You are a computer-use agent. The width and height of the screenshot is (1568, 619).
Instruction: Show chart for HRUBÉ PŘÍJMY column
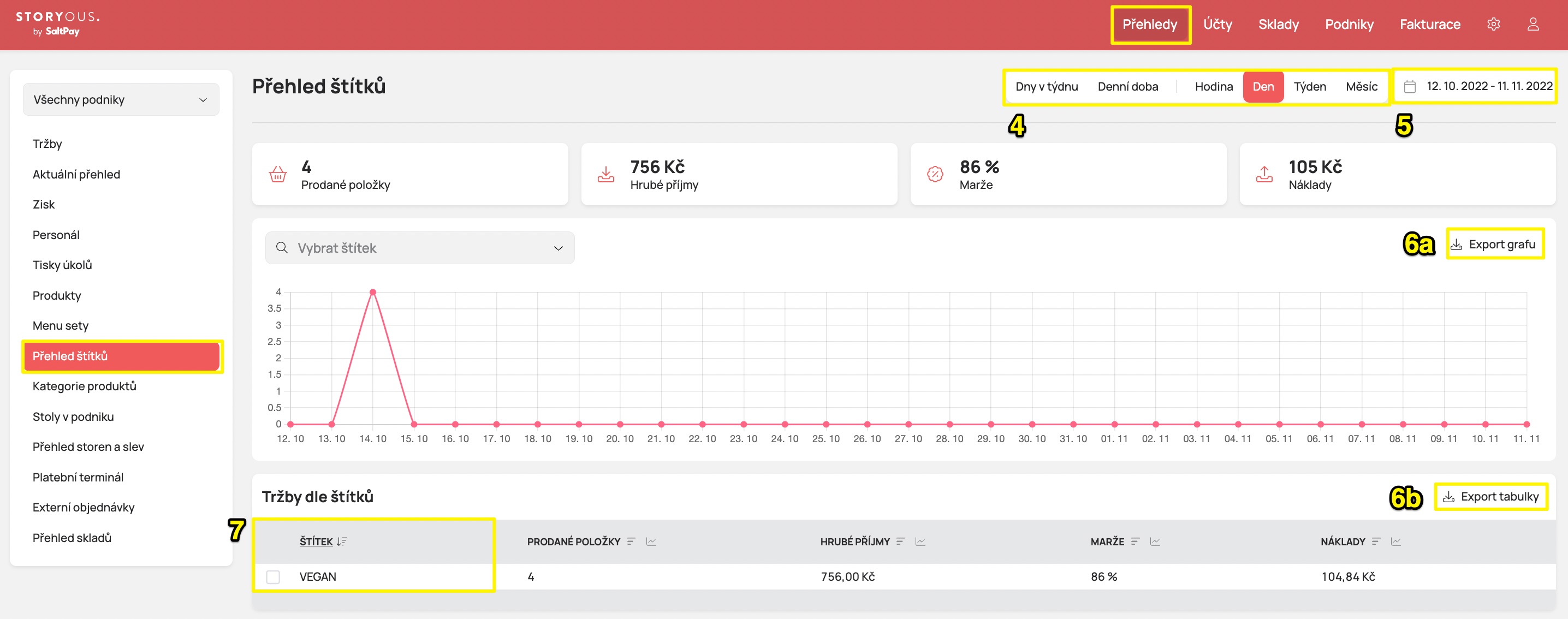(x=920, y=541)
